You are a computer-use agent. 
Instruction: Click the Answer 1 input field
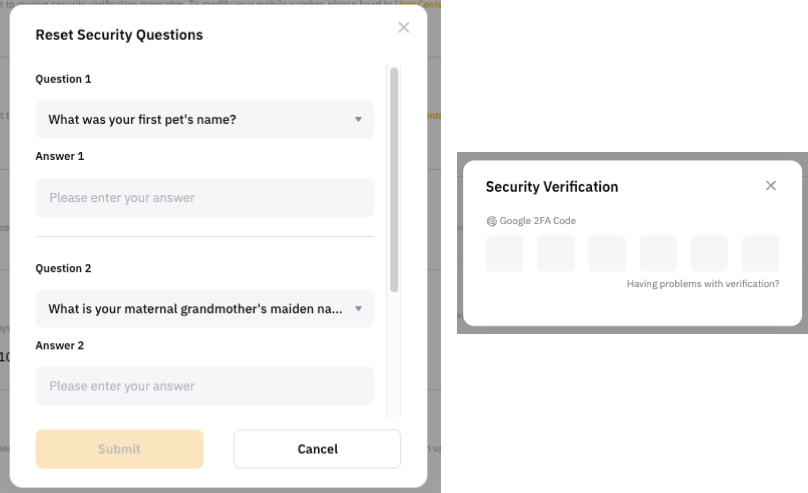204,198
